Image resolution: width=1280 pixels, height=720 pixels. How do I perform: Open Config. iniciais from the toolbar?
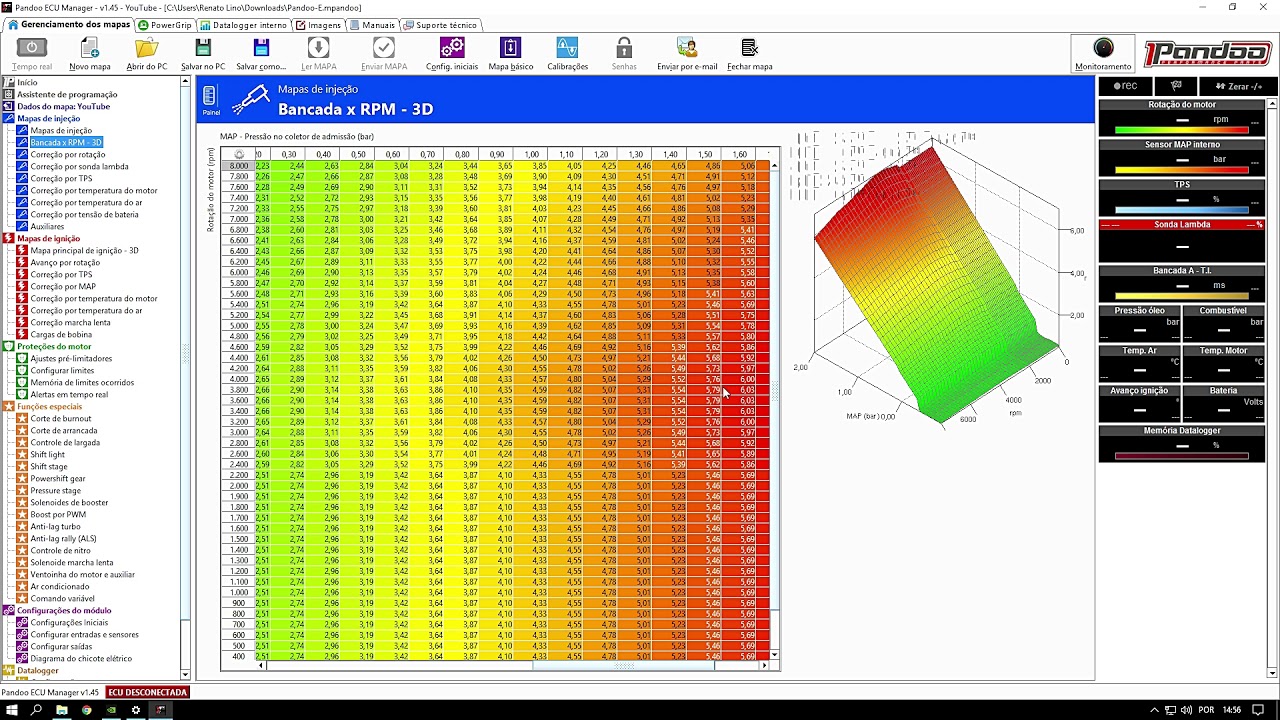(452, 54)
